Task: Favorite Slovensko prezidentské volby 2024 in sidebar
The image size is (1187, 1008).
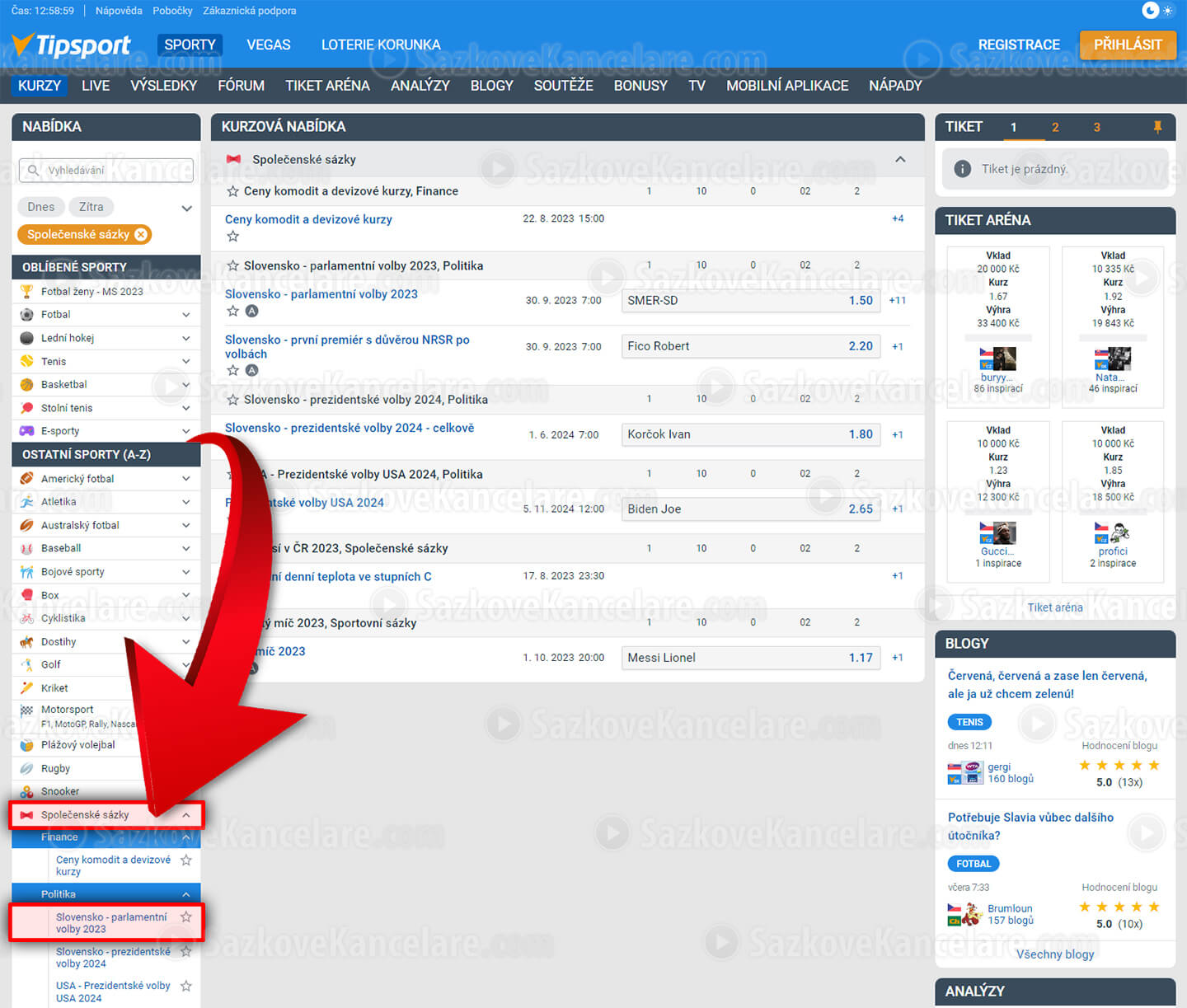Action: pos(186,952)
